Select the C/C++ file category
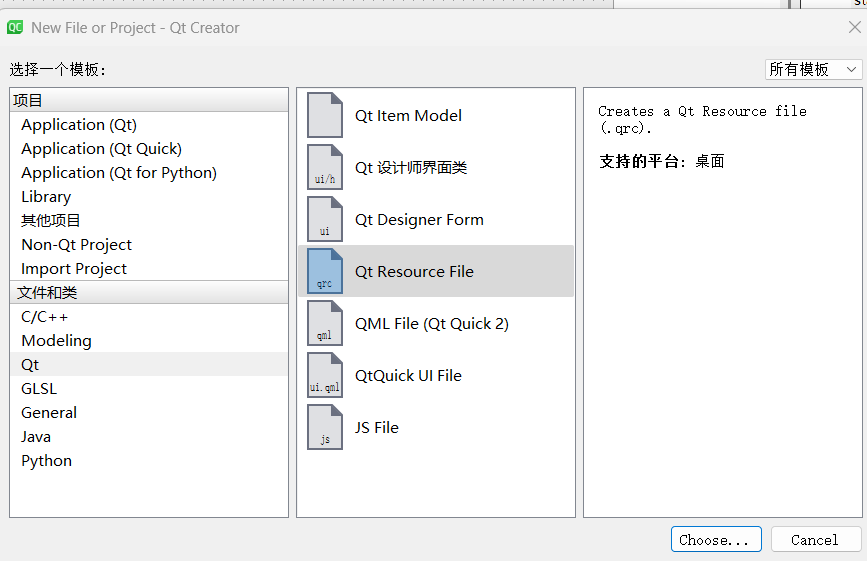 pos(149,317)
